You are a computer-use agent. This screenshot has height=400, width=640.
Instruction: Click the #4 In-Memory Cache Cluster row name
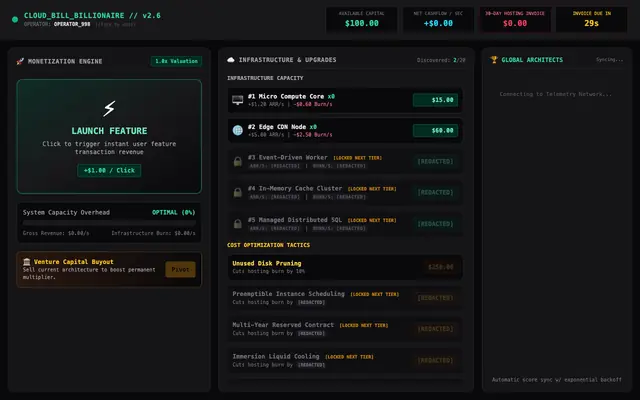pos(295,189)
